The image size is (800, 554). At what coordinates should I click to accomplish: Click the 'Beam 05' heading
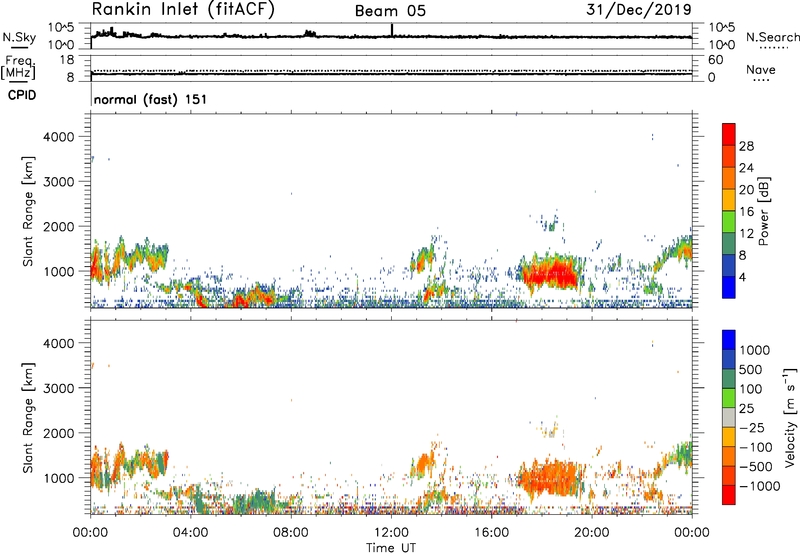point(390,11)
